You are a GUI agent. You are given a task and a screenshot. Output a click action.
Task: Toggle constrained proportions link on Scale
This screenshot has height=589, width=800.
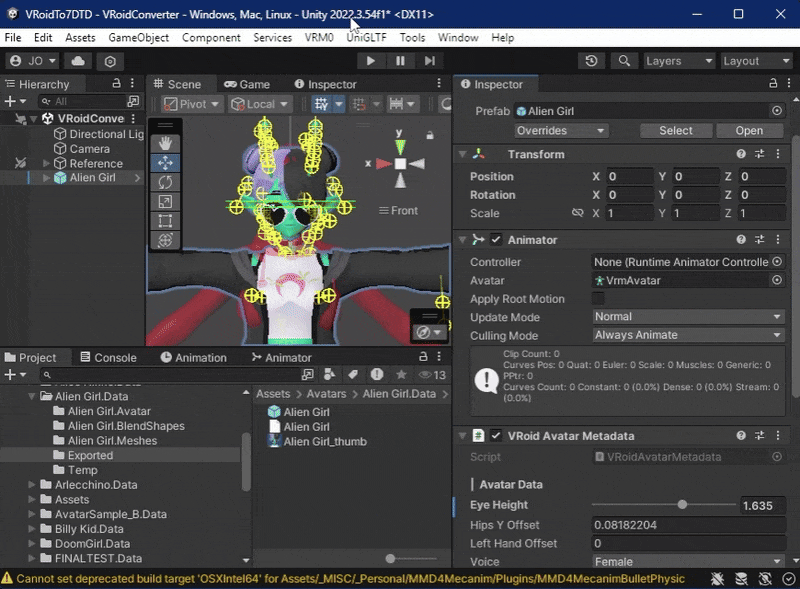pyautogui.click(x=578, y=213)
